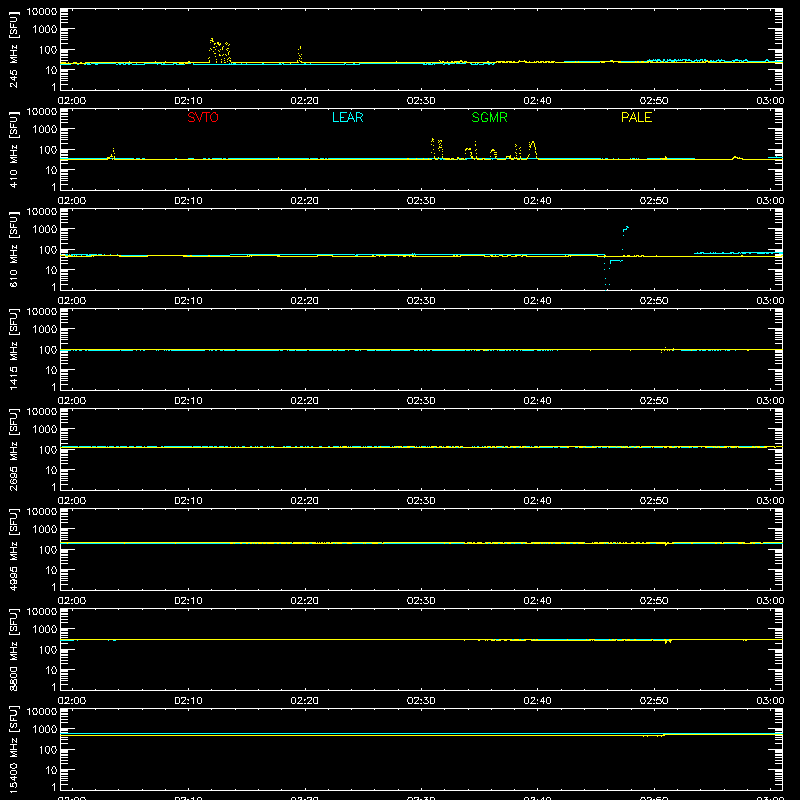Select the 8800 MHz [SFU] axis label
This screenshot has height=800, width=800.
[13, 649]
